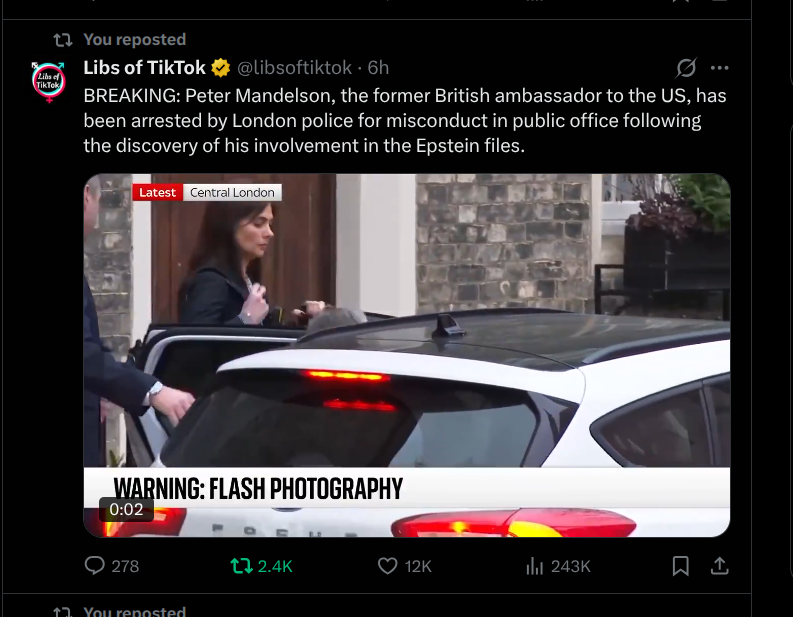The width and height of the screenshot is (793, 617).
Task: Open the post via the 6h timestamp
Action: pyautogui.click(x=378, y=68)
